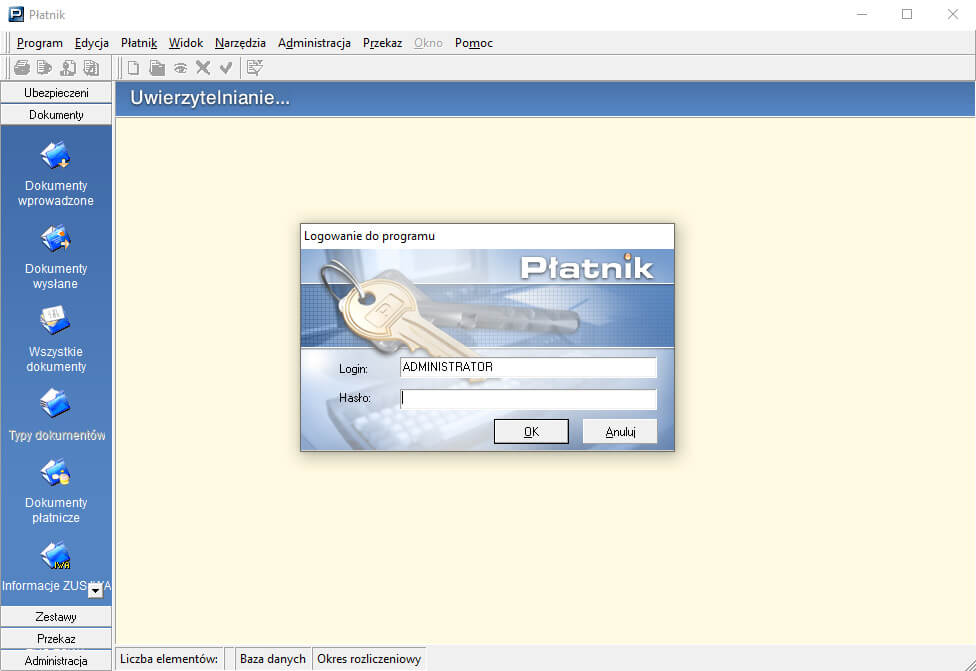Cancel login with the Anuluj button

point(620,431)
